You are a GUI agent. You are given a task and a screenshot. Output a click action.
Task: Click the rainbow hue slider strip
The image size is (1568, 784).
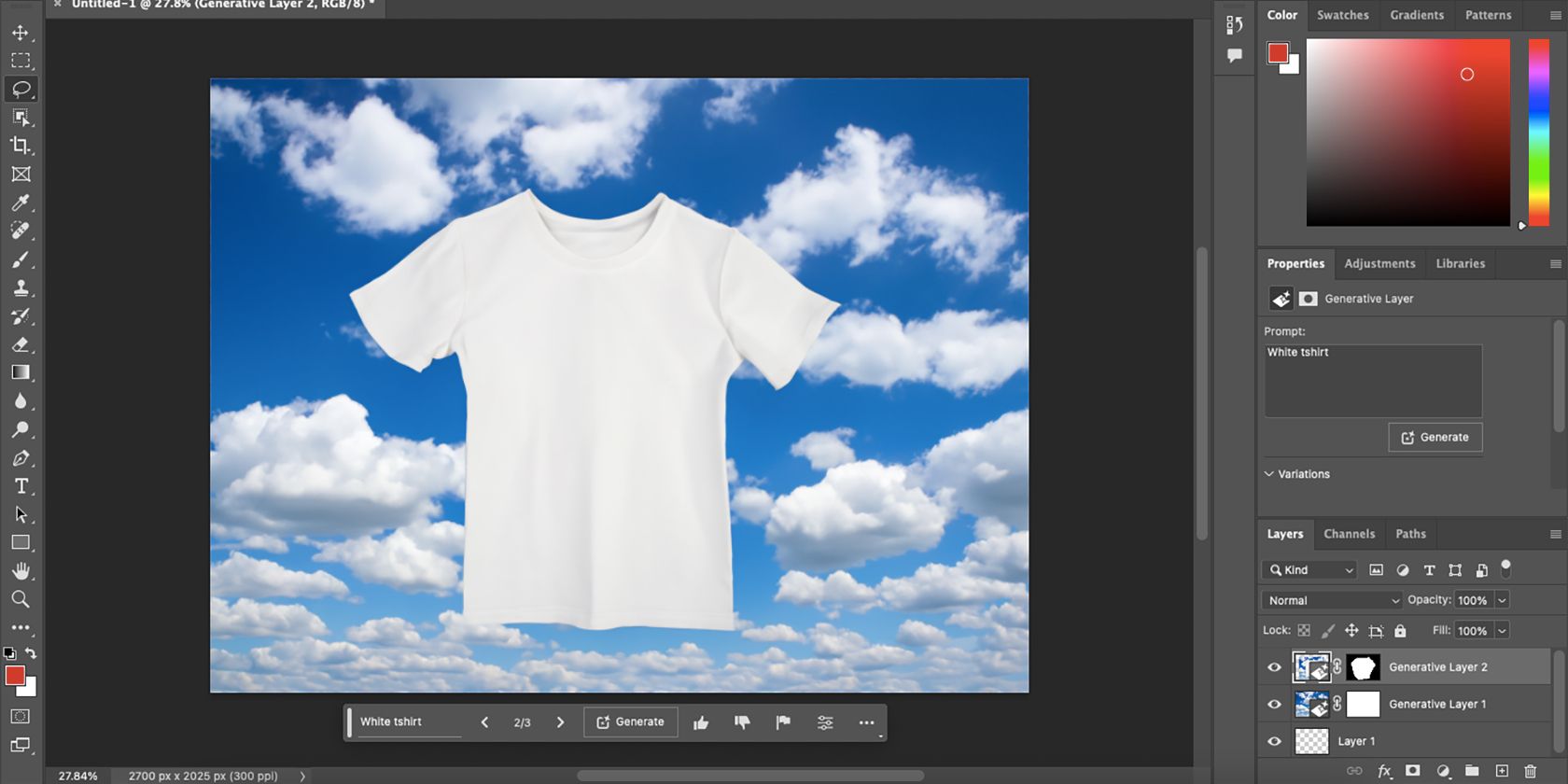click(1538, 131)
